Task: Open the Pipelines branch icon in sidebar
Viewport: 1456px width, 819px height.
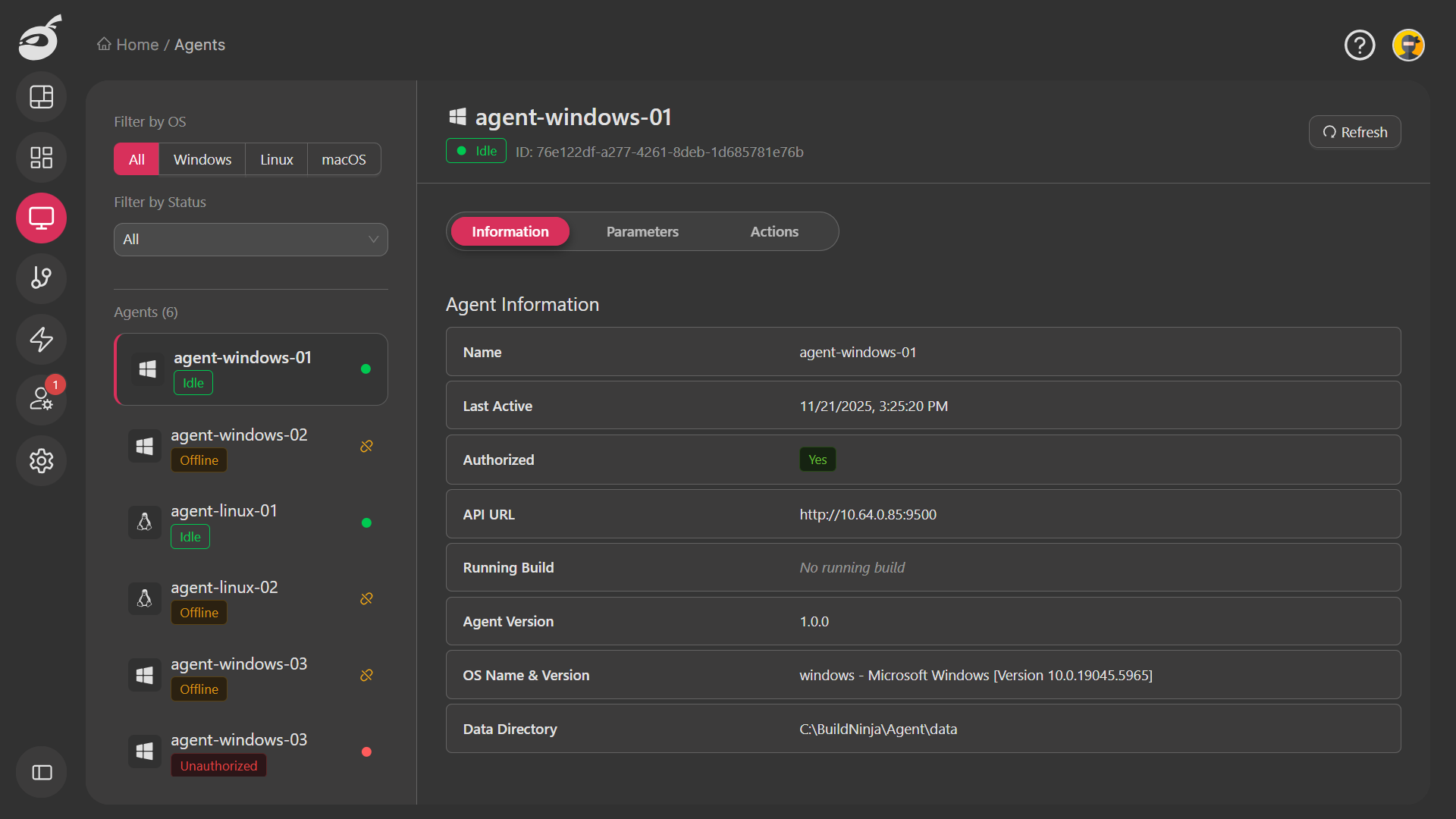Action: click(x=41, y=278)
